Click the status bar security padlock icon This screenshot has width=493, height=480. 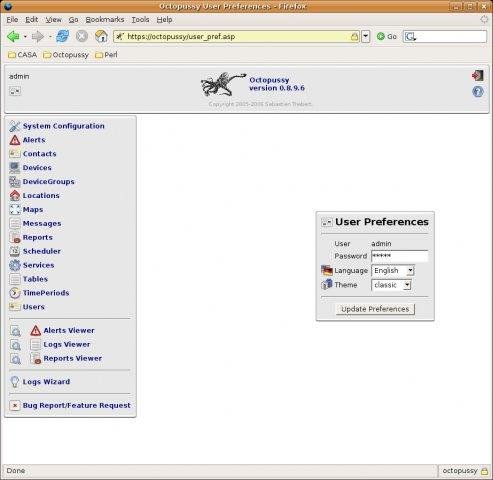485,471
